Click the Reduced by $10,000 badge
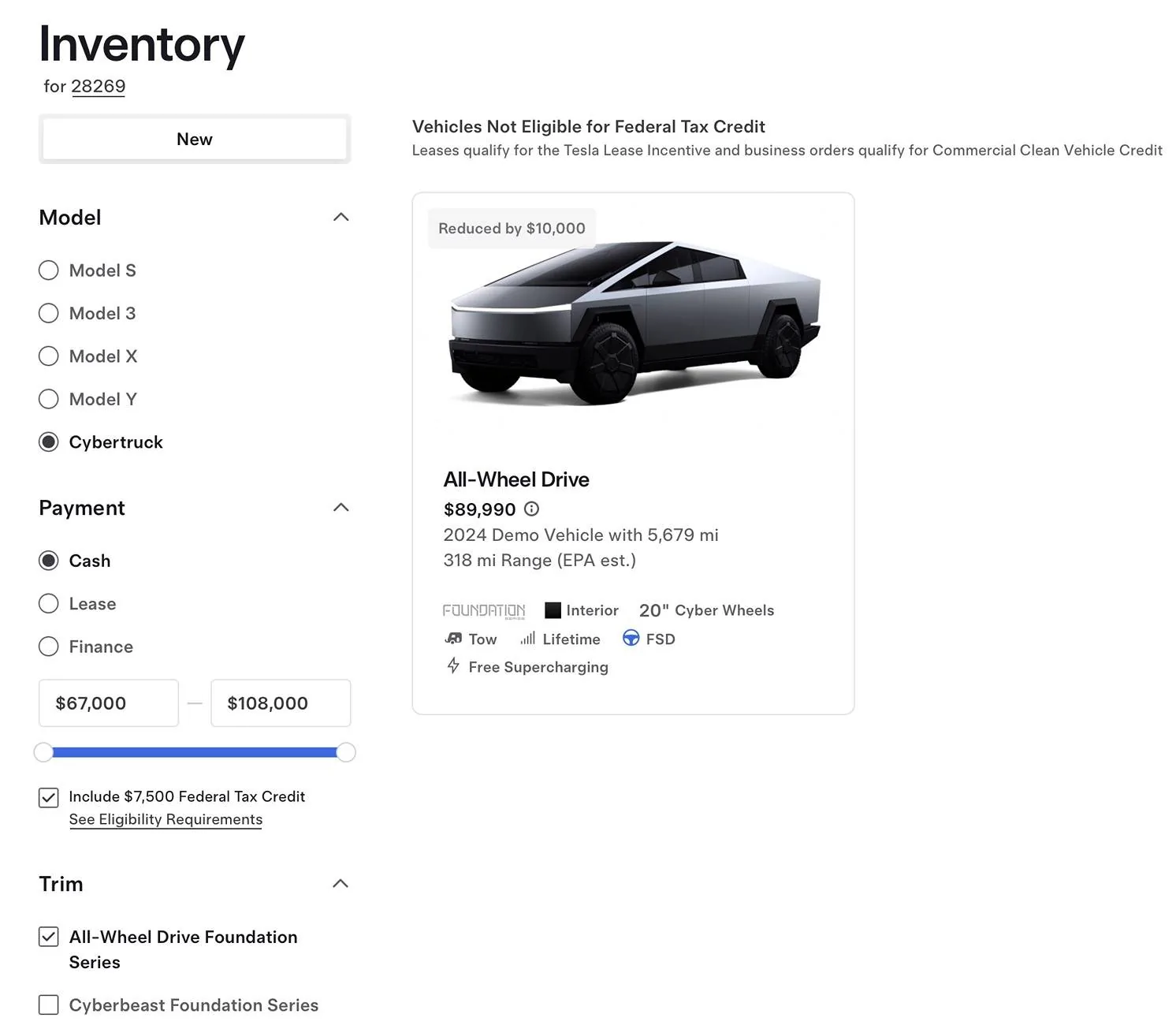Viewport: 1176px width, 1025px height. pos(512,229)
